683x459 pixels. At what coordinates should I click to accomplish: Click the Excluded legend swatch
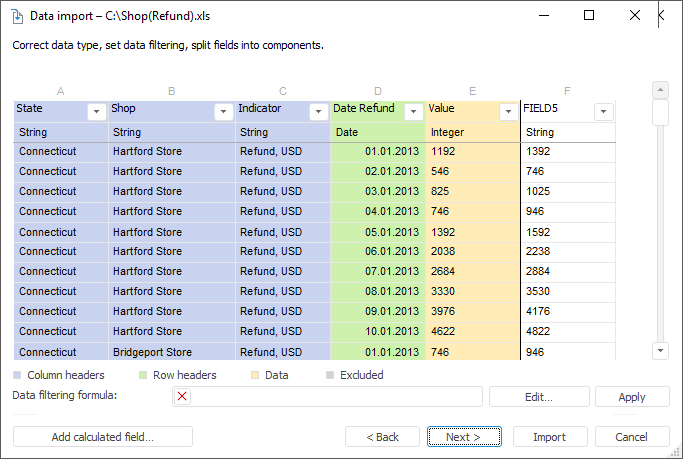pos(330,376)
